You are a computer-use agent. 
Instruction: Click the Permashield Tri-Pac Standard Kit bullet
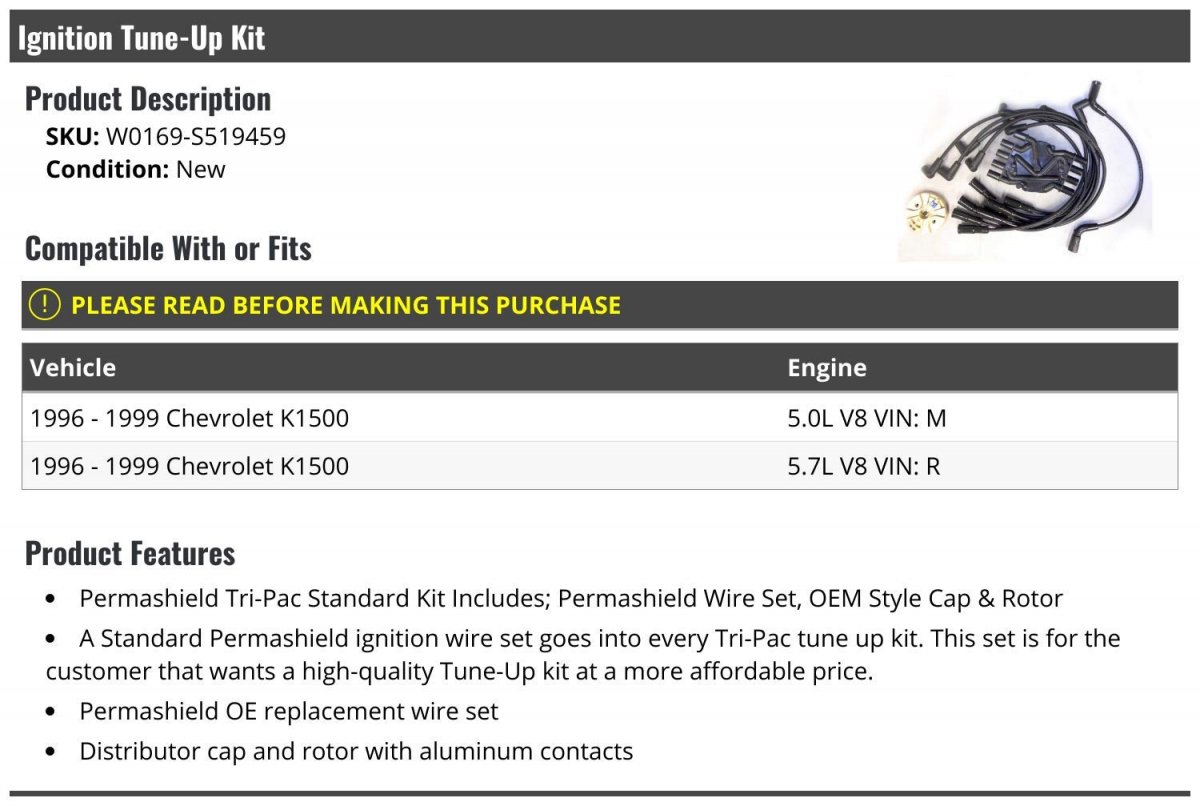pos(571,599)
